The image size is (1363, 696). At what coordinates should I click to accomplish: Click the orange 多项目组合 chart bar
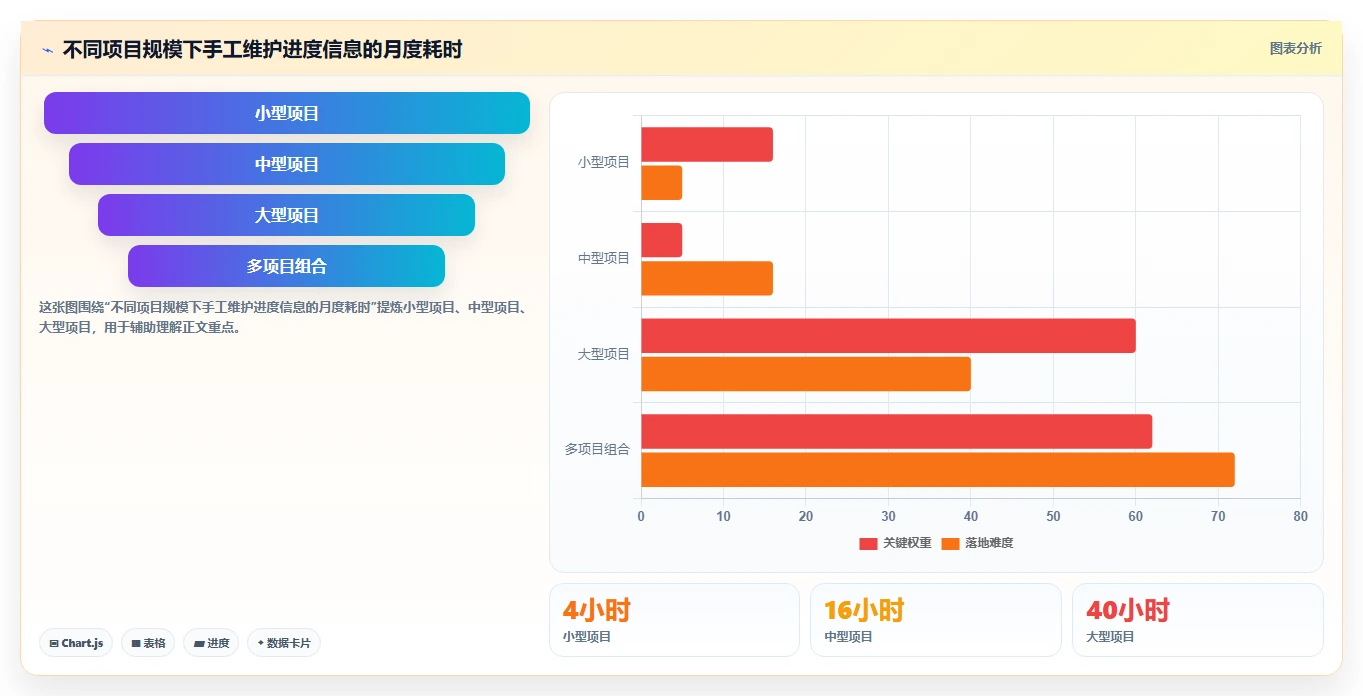[938, 470]
